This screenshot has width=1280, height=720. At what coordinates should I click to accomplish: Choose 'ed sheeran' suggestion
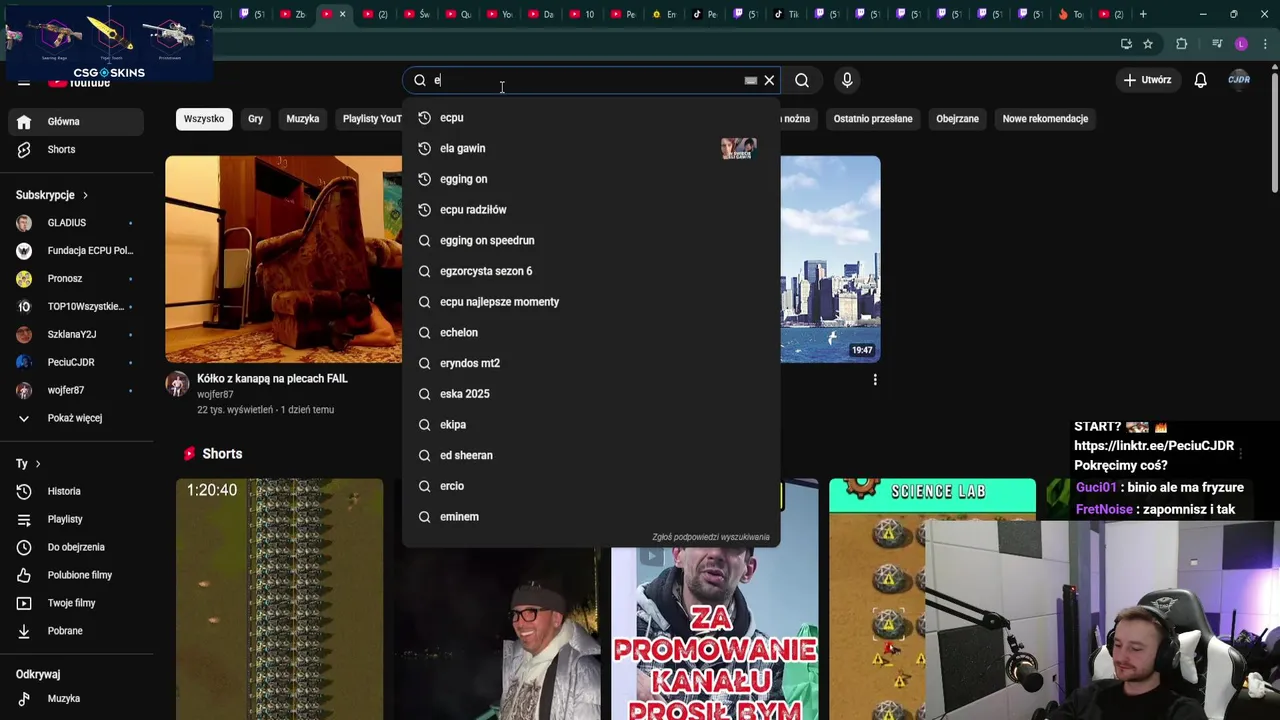[590, 455]
